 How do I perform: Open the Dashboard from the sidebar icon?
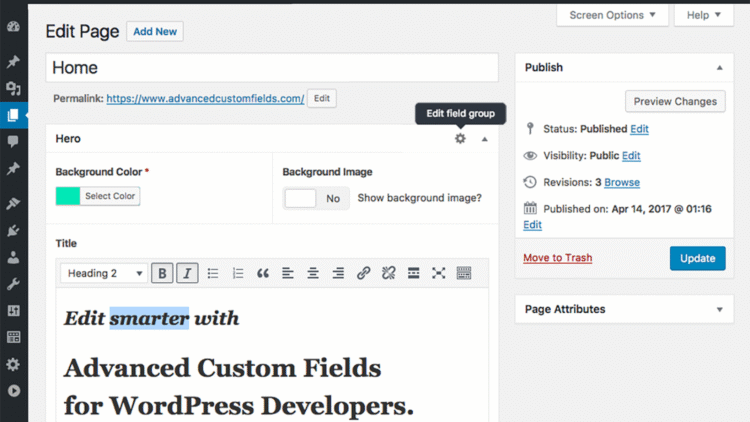pyautogui.click(x=13, y=27)
